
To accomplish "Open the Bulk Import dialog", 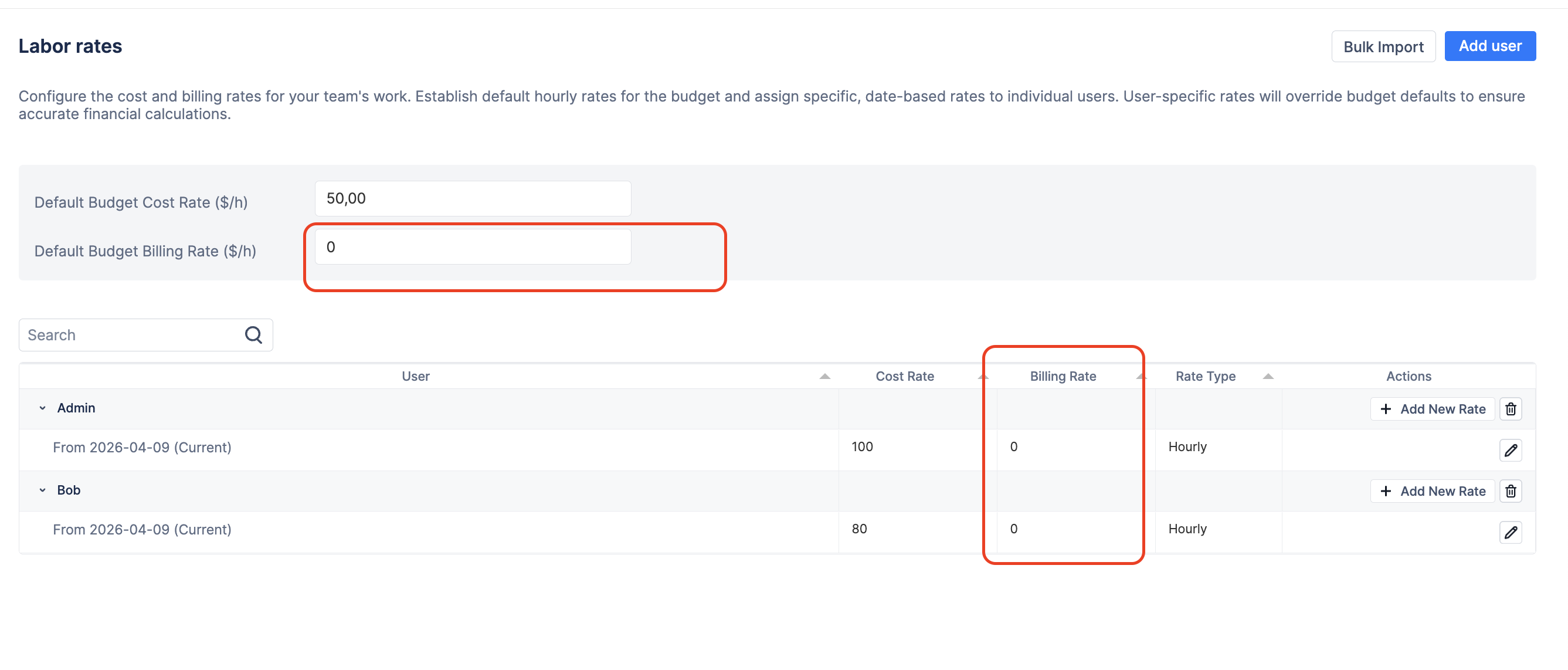I will pyautogui.click(x=1382, y=46).
